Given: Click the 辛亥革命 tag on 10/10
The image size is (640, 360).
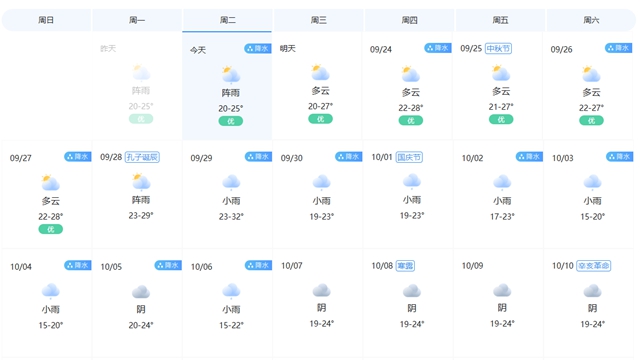Looking at the screenshot, I should 593,266.
